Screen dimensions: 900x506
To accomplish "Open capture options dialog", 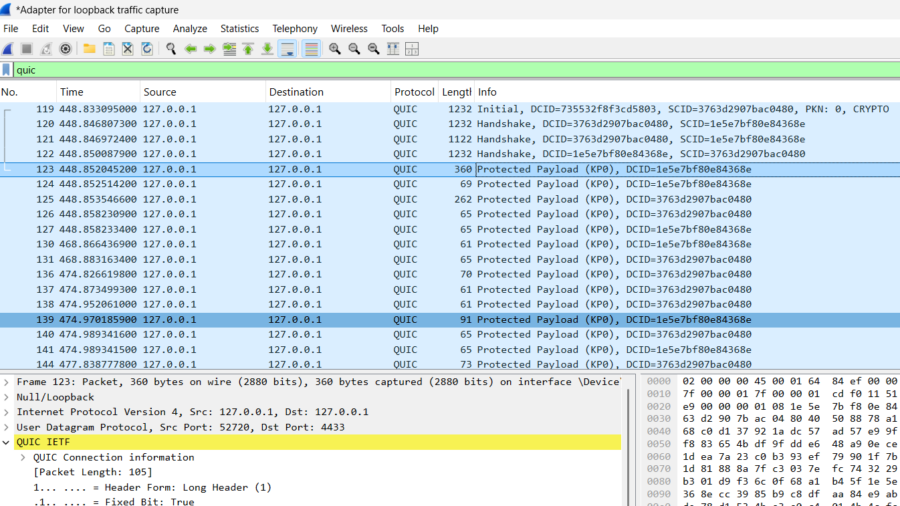I will 65,49.
